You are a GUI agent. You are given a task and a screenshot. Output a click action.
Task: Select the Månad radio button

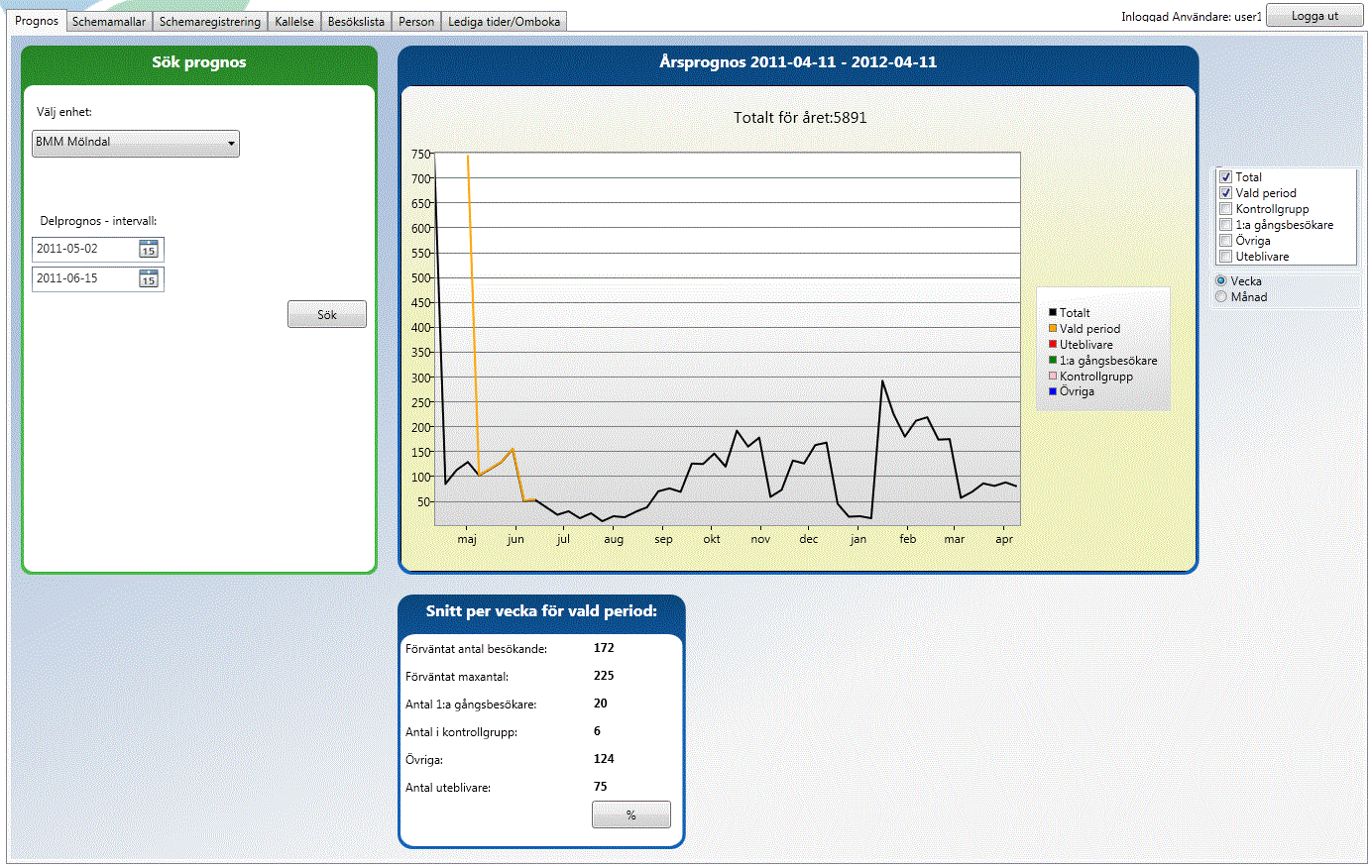[x=1221, y=297]
